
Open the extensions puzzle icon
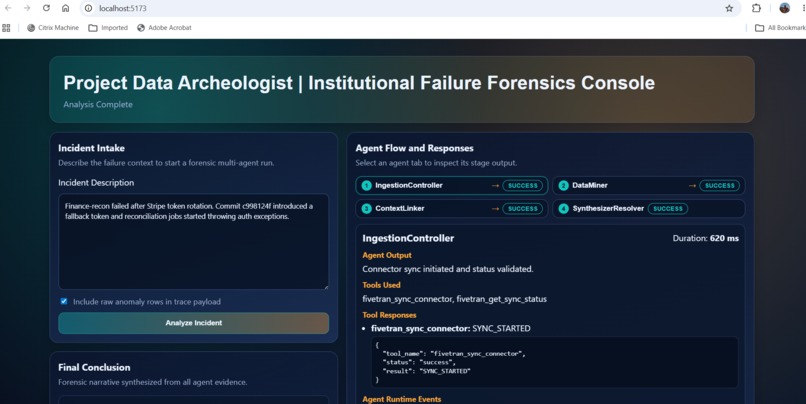coord(756,8)
